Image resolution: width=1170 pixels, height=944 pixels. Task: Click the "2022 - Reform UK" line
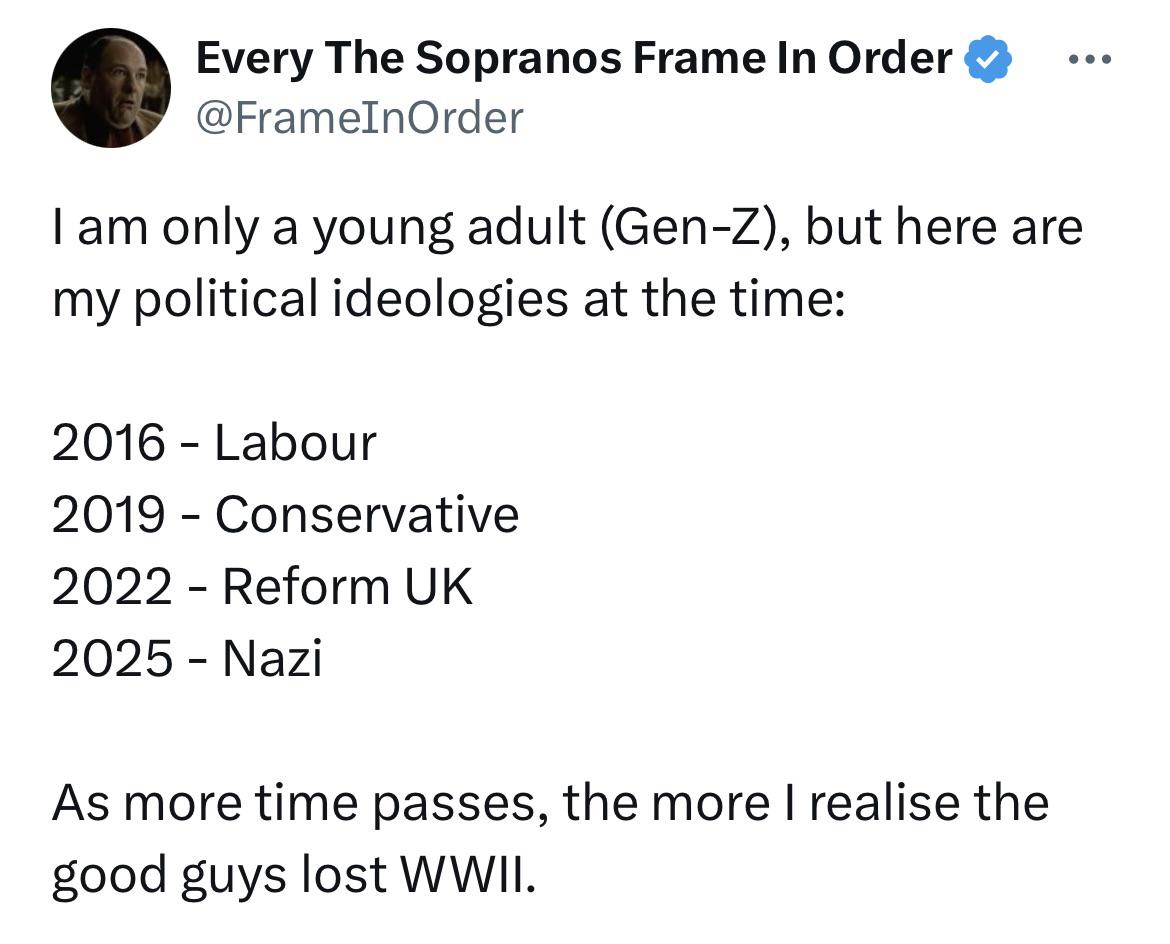tap(262, 587)
